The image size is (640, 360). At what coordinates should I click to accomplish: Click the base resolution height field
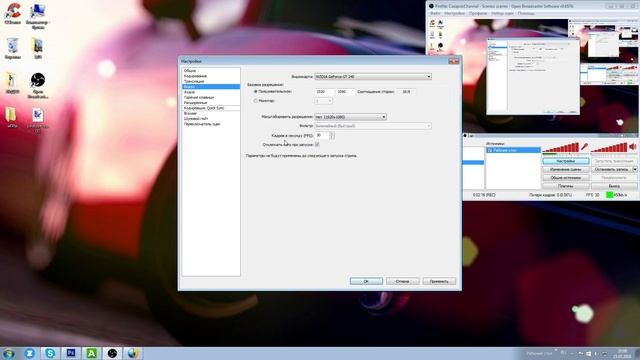345,92
